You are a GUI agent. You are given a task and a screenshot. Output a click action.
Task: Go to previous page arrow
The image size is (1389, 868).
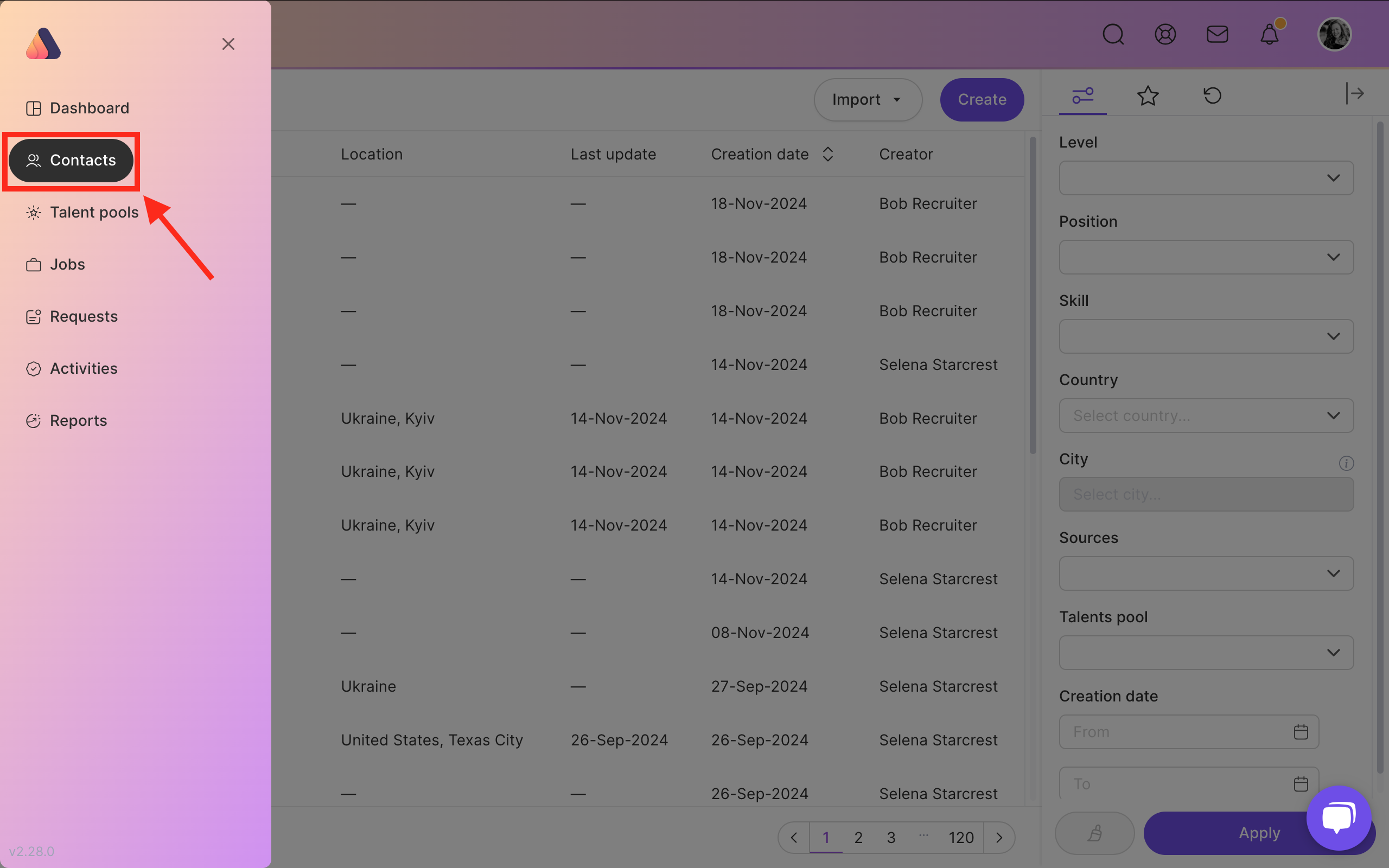[794, 838]
